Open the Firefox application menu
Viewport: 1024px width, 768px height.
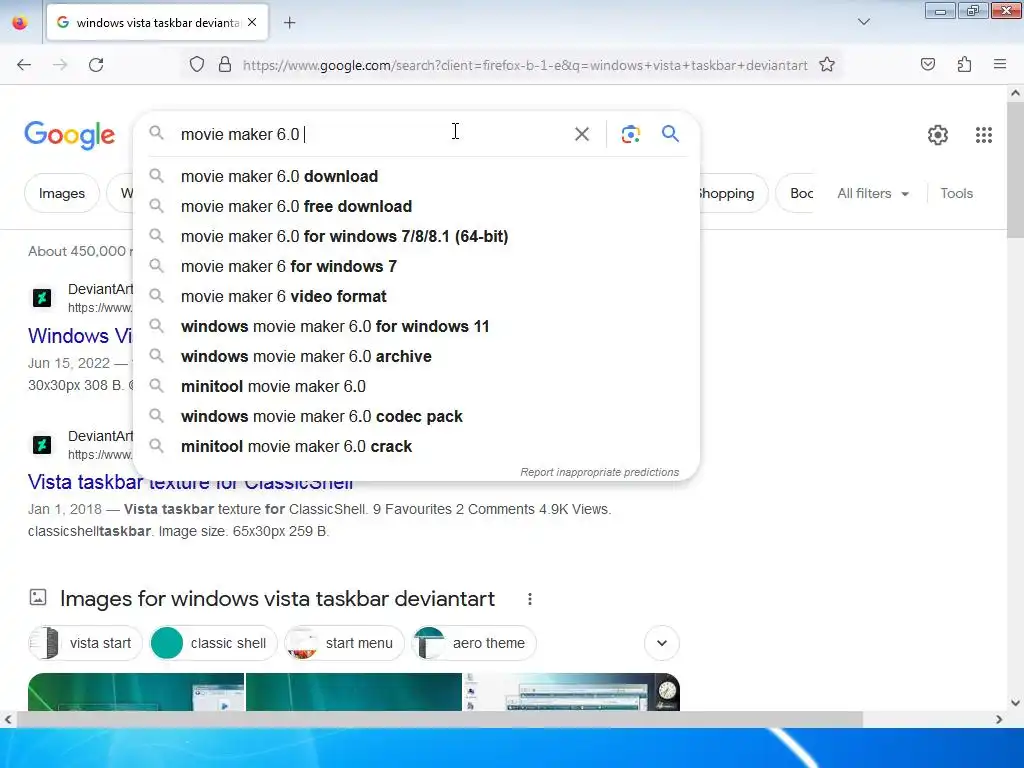tap(1000, 64)
